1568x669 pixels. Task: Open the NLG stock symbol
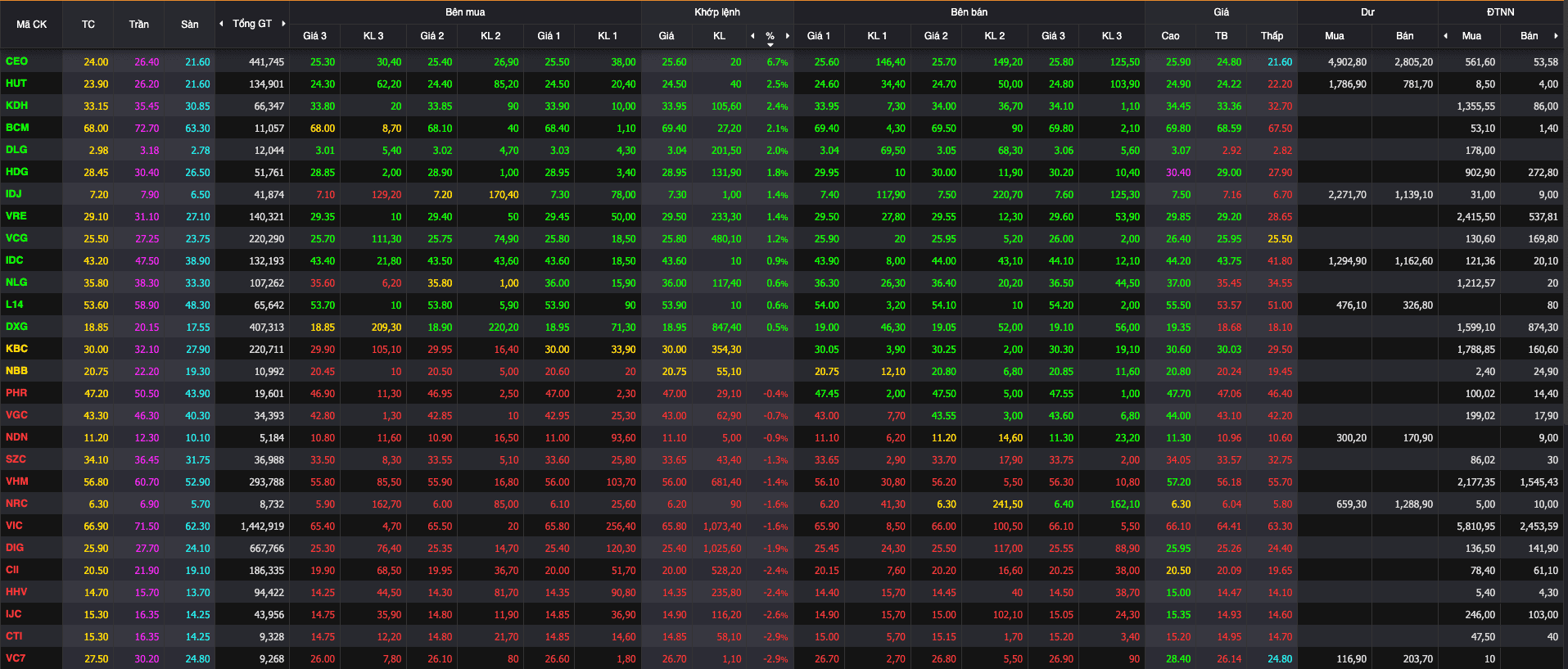[16, 283]
